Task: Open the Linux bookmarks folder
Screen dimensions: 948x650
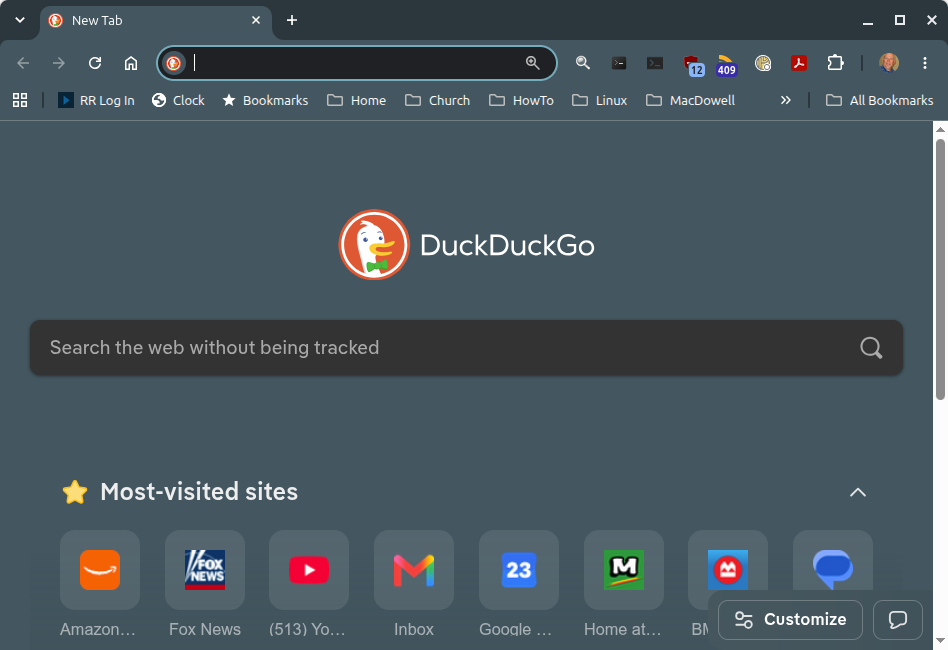Action: tap(600, 100)
